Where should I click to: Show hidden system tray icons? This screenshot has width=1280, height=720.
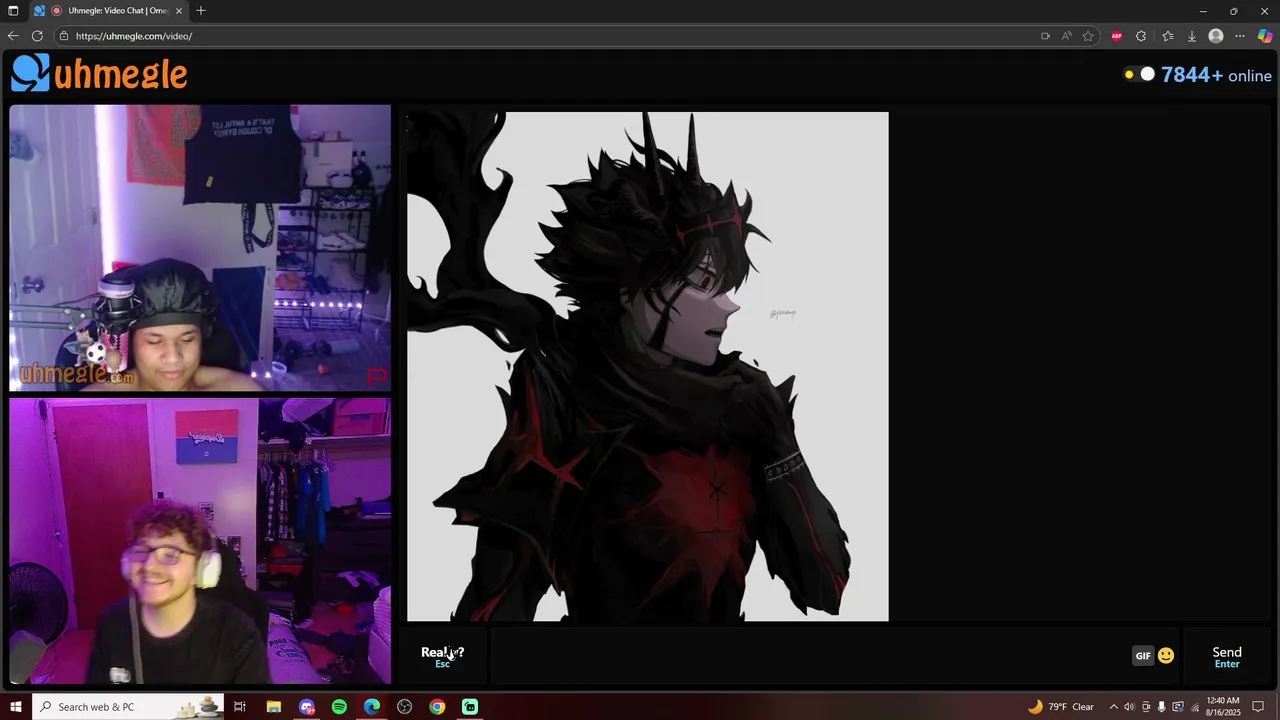[x=1113, y=707]
